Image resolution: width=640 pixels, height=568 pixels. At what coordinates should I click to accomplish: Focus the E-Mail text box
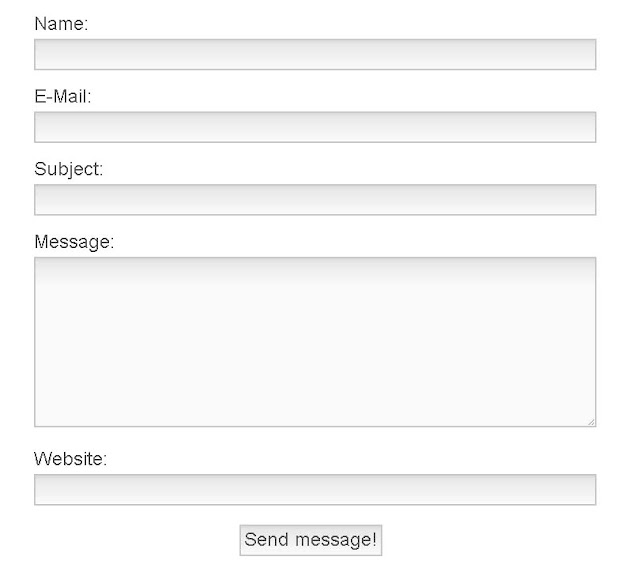315,127
